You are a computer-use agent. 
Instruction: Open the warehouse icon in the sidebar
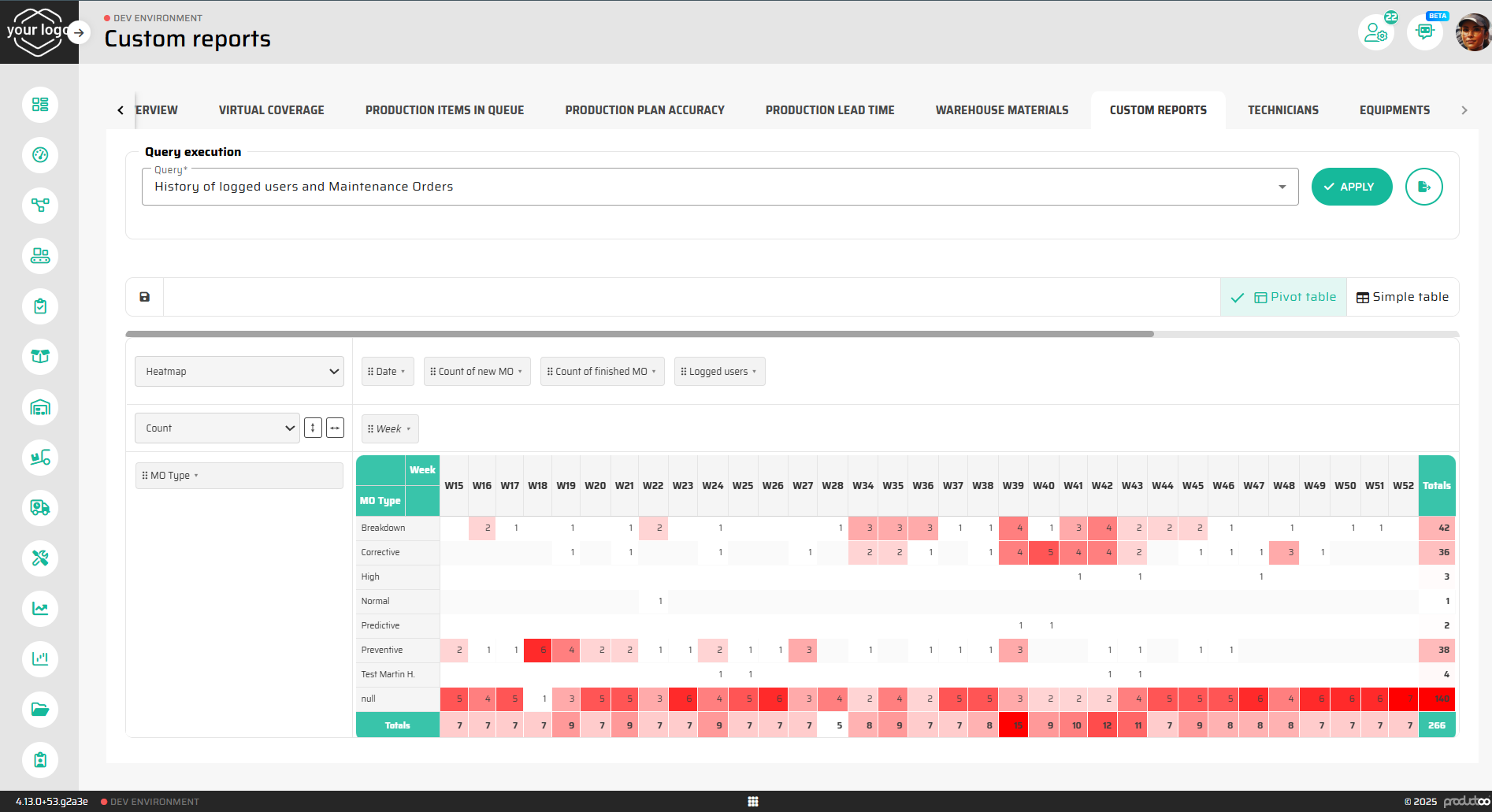(40, 407)
